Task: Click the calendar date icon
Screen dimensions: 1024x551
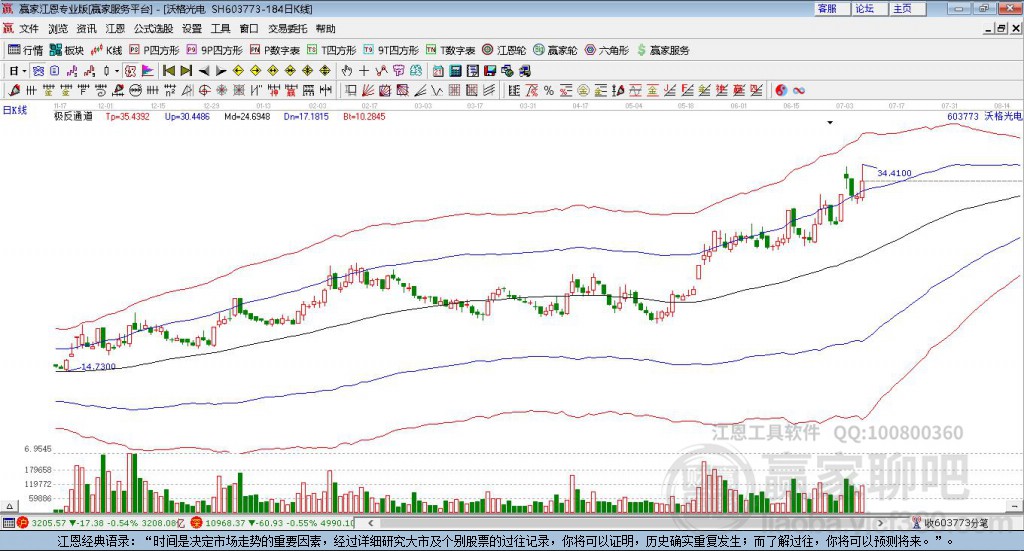Action: click(x=438, y=71)
